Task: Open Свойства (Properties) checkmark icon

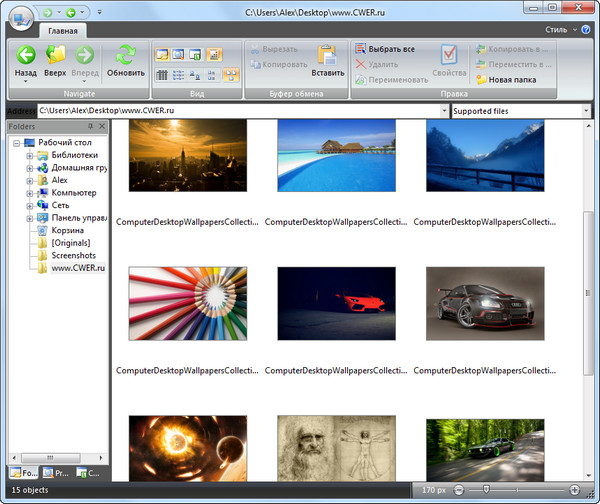Action: point(449,55)
